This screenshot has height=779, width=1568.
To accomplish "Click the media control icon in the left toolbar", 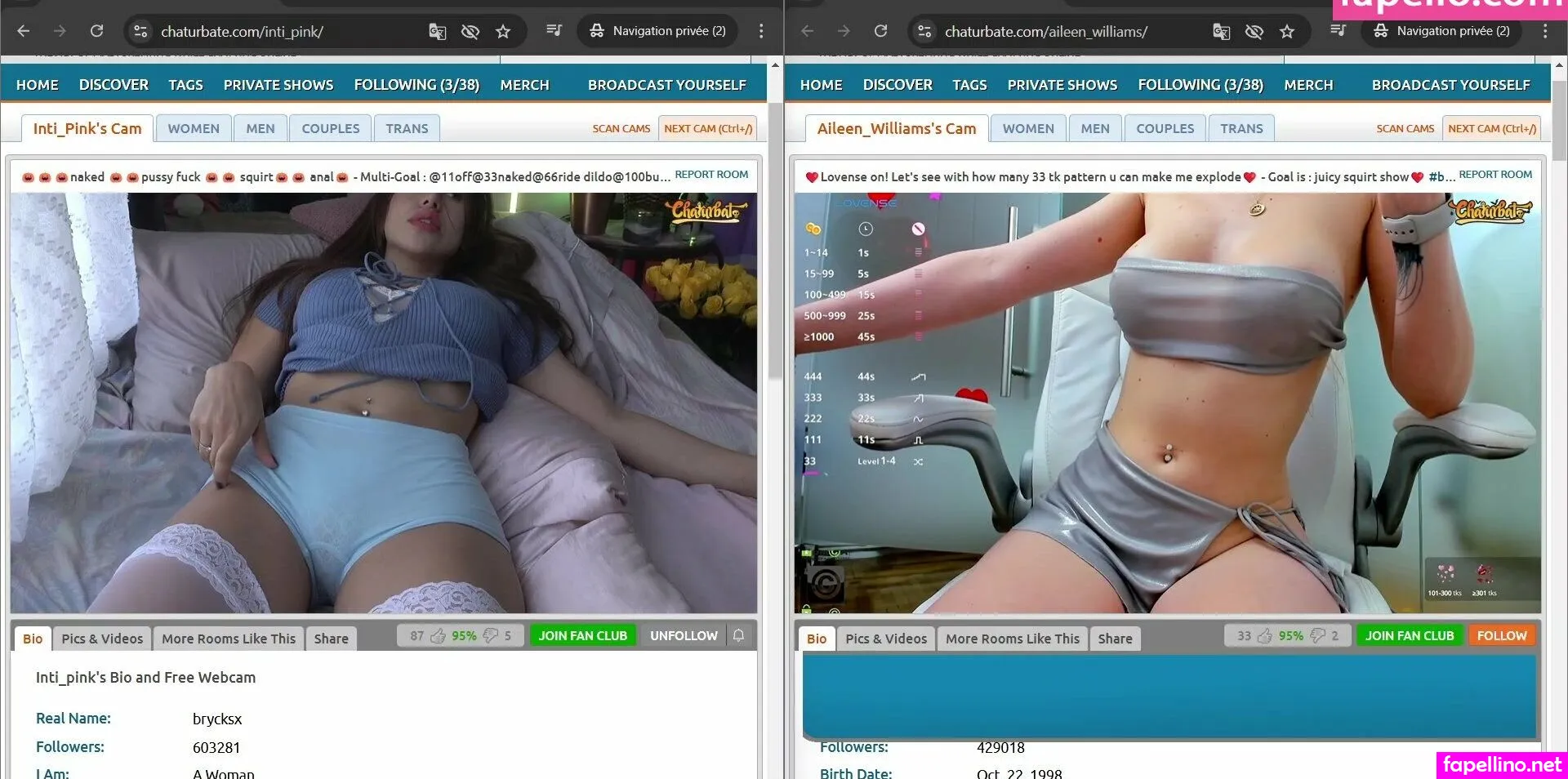I will pyautogui.click(x=554, y=31).
